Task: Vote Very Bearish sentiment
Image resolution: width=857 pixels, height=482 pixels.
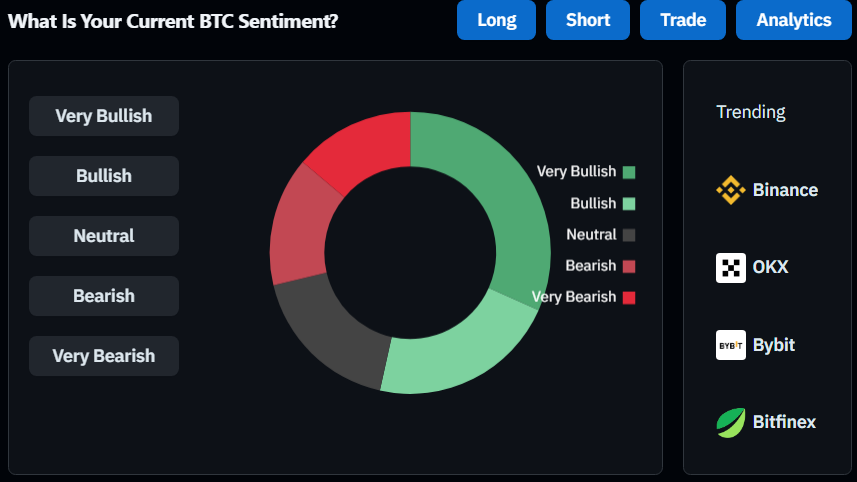Action: 104,356
